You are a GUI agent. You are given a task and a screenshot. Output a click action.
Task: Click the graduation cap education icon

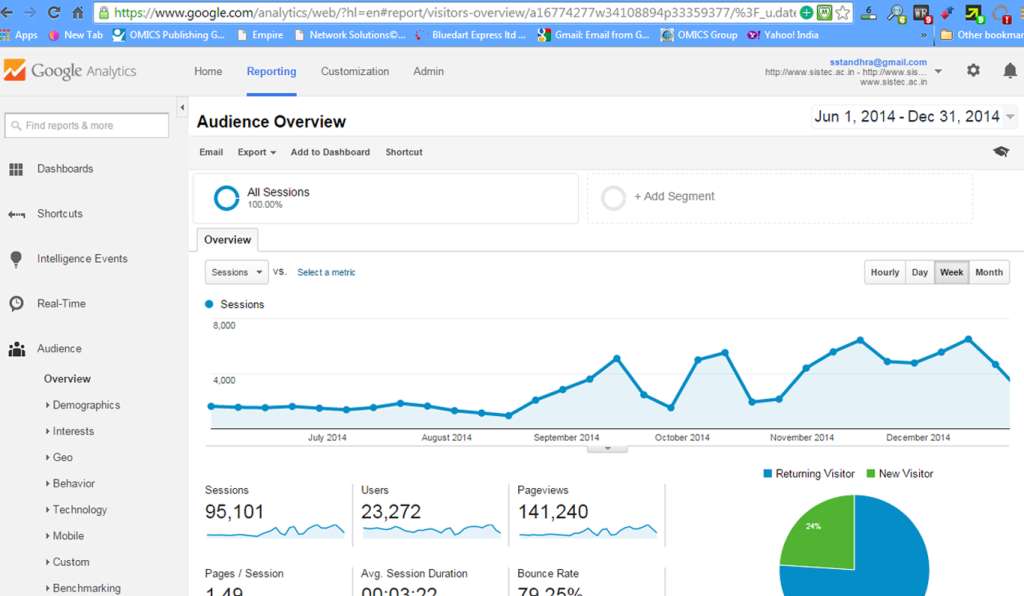pyautogui.click(x=1000, y=152)
